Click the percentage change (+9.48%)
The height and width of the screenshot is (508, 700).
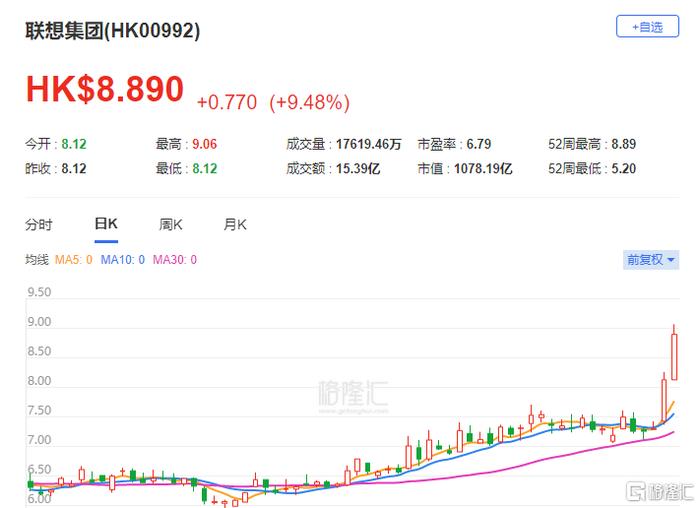pyautogui.click(x=309, y=102)
